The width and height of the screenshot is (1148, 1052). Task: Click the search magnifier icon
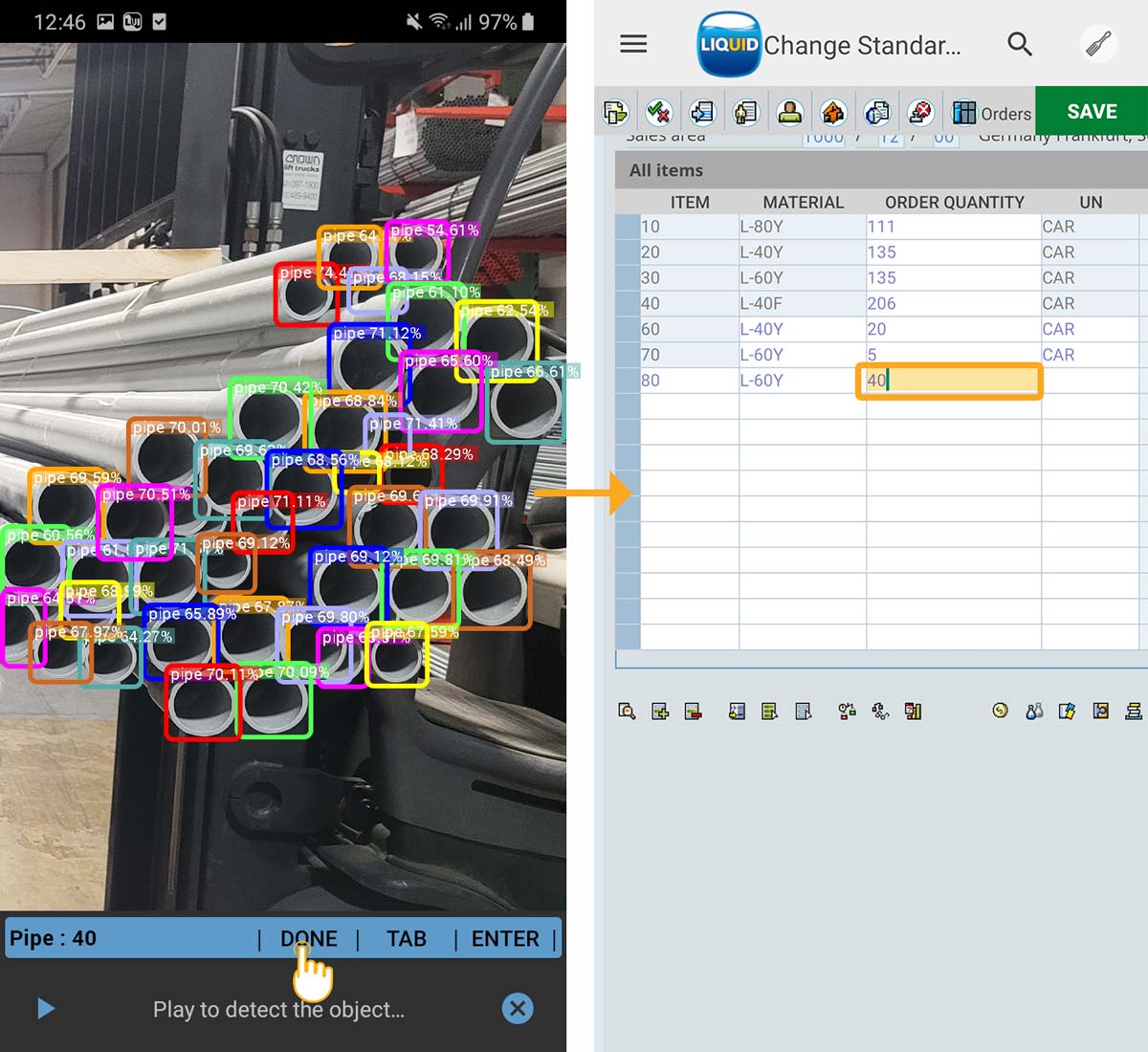pos(1020,44)
